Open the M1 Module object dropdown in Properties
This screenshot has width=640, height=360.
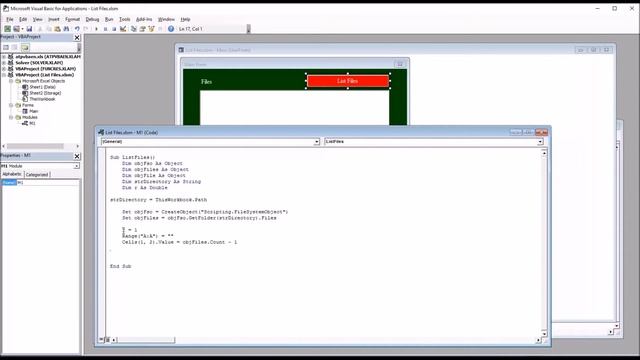pos(76,166)
